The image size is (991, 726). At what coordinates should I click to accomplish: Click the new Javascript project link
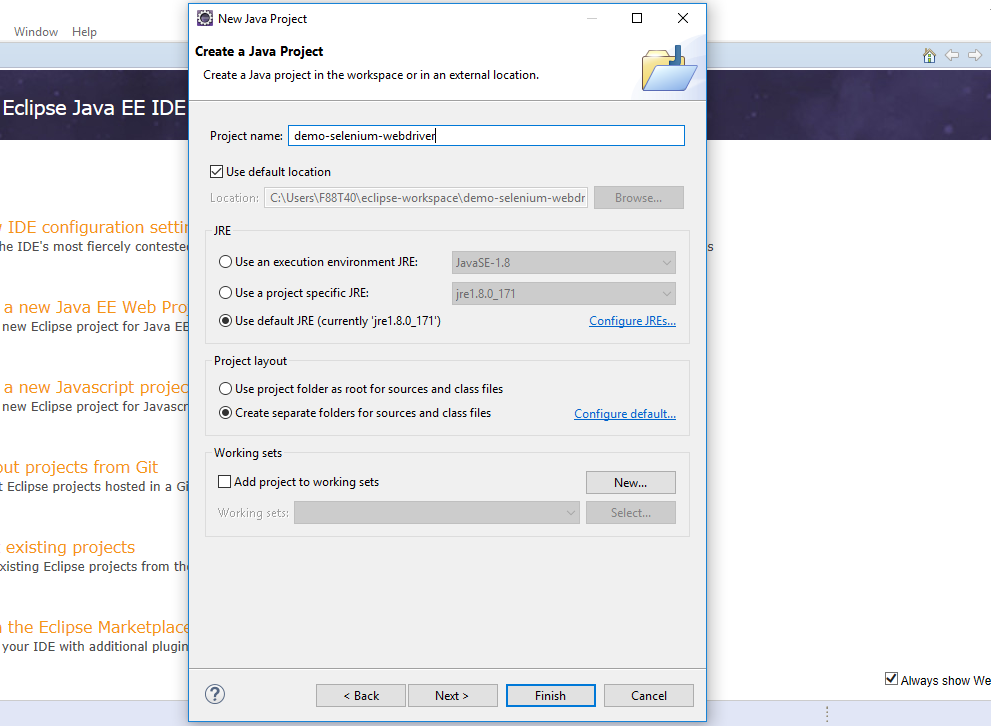pyautogui.click(x=95, y=387)
